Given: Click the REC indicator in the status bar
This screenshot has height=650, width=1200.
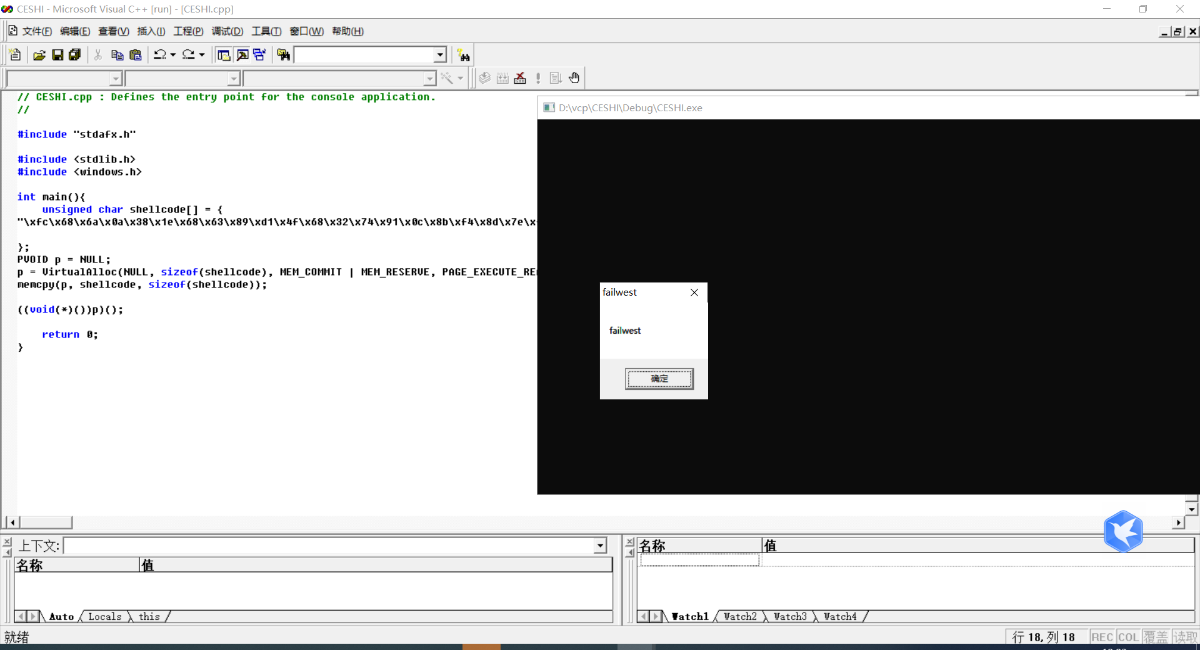Looking at the screenshot, I should point(1102,637).
